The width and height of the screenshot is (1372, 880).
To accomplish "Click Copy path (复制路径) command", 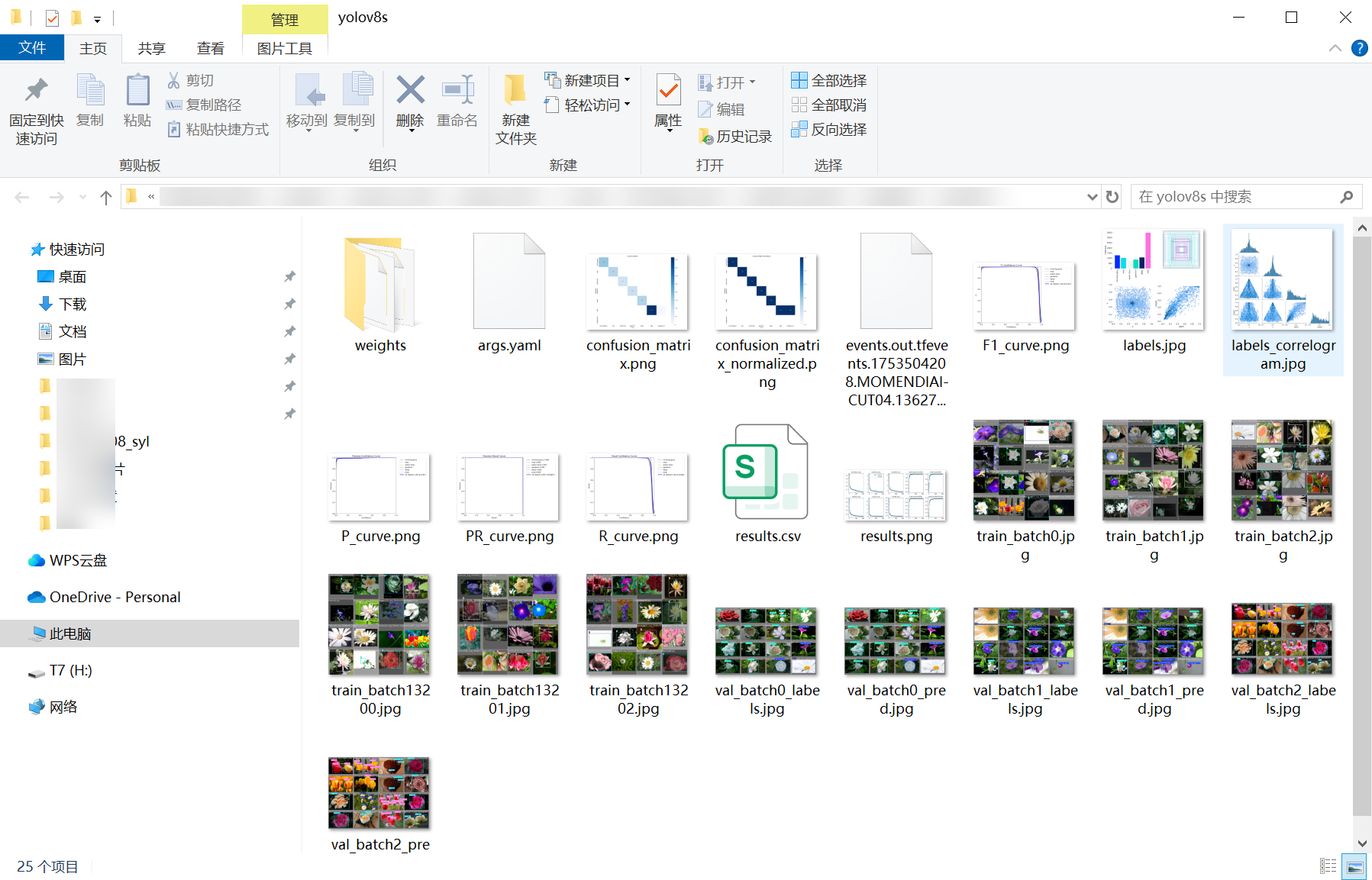I will point(203,105).
